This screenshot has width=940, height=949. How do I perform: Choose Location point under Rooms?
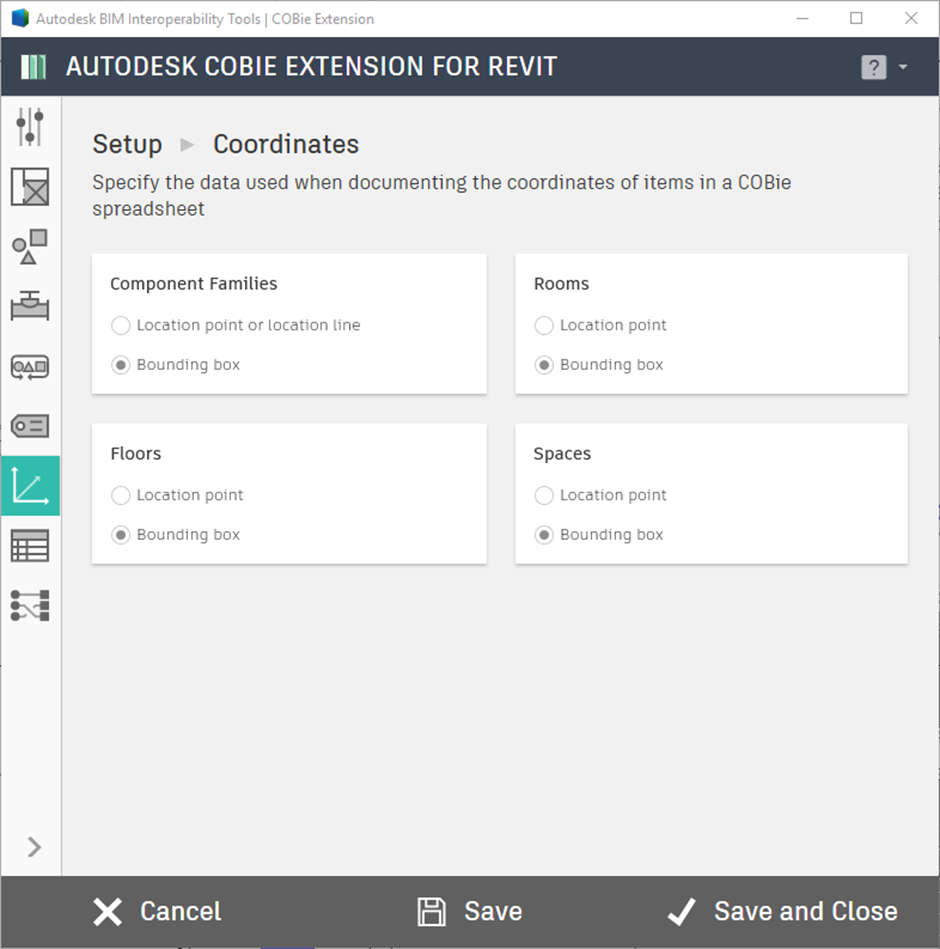(x=600, y=325)
